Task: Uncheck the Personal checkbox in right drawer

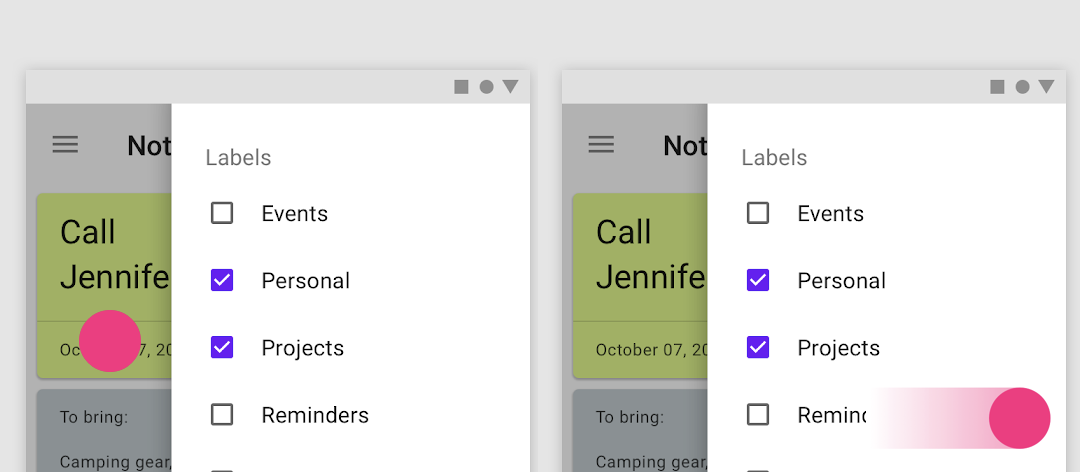Action: (x=758, y=280)
